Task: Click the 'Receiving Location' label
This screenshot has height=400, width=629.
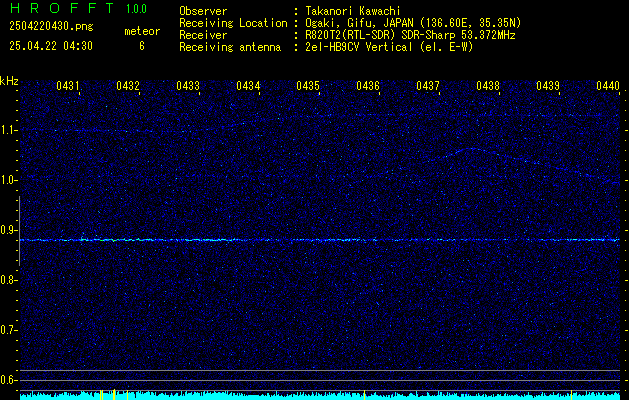Action: tap(233, 23)
